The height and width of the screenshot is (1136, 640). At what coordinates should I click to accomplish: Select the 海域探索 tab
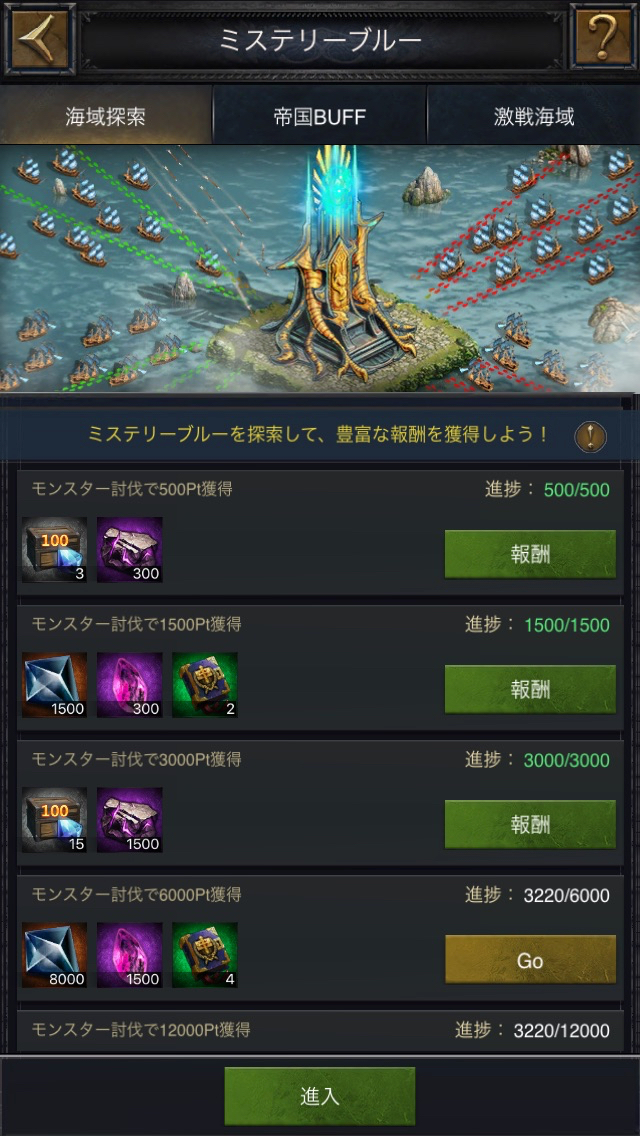pyautogui.click(x=106, y=117)
